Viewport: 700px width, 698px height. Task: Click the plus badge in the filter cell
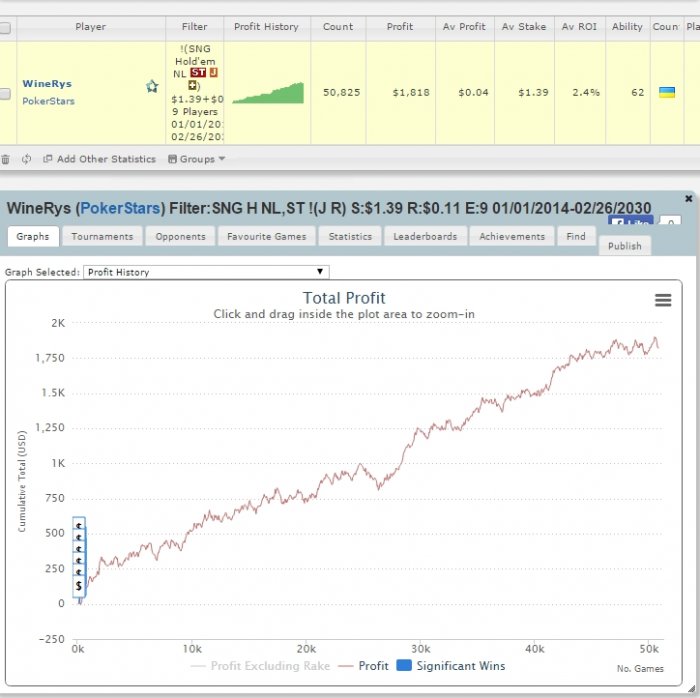pyautogui.click(x=192, y=85)
